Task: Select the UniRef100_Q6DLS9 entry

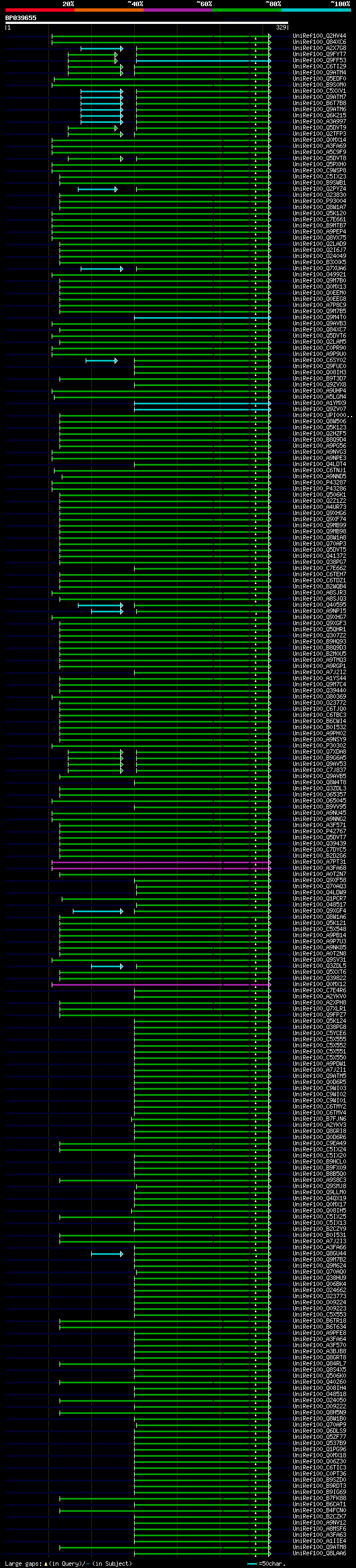Action: click(319, 1431)
